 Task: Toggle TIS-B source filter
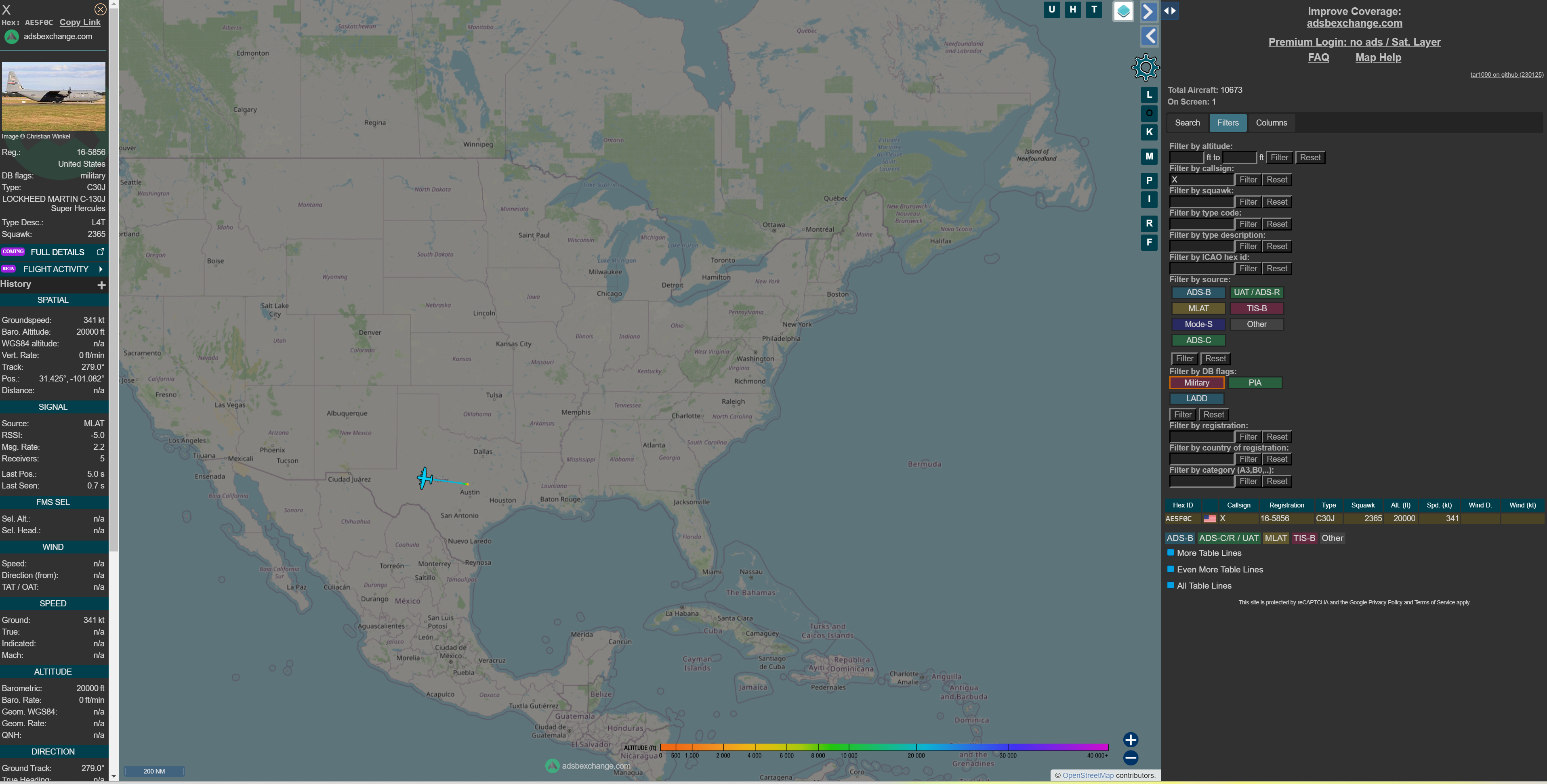click(1256, 308)
